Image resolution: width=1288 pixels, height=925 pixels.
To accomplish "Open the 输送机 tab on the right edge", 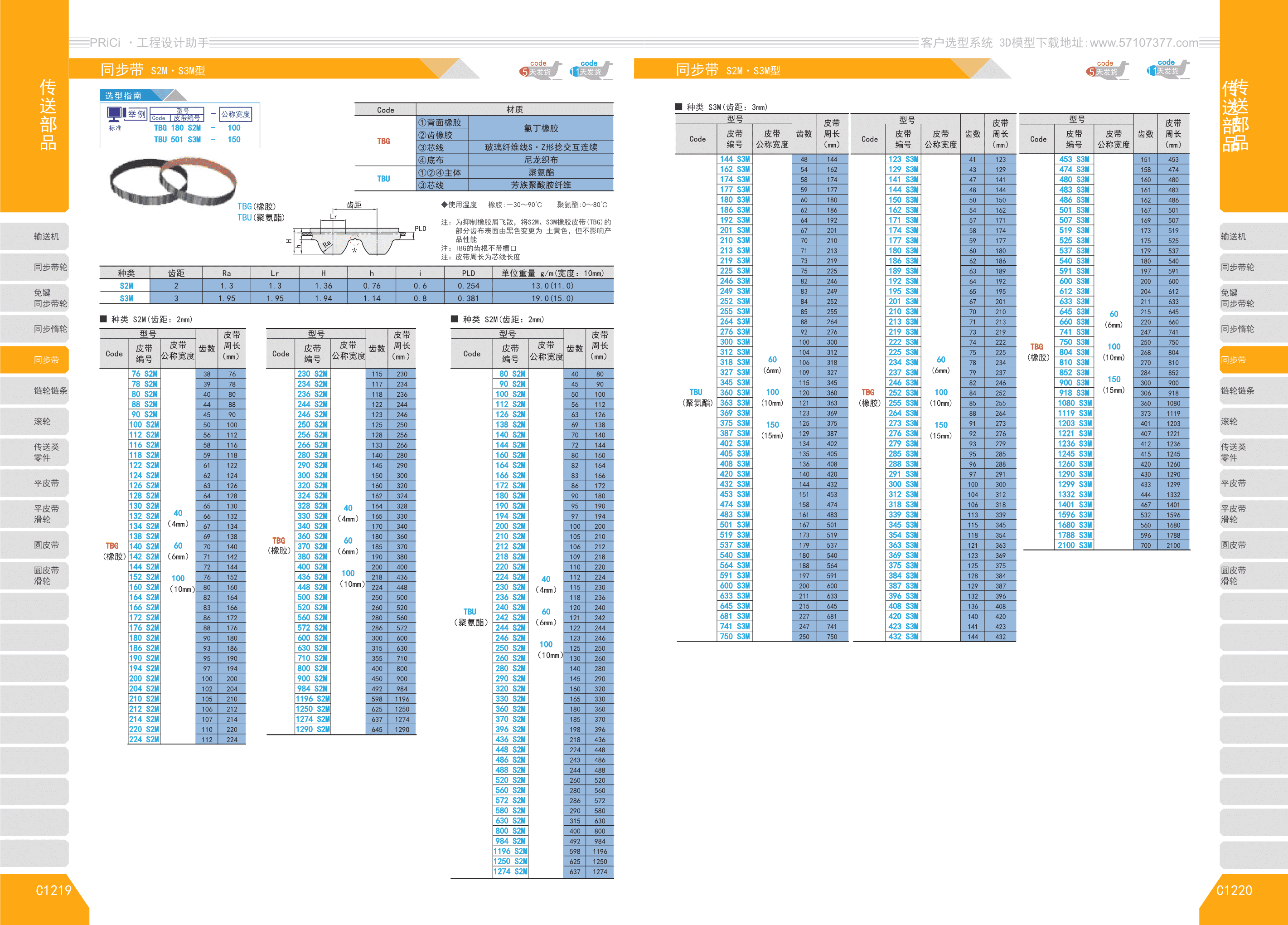I will (1254, 236).
